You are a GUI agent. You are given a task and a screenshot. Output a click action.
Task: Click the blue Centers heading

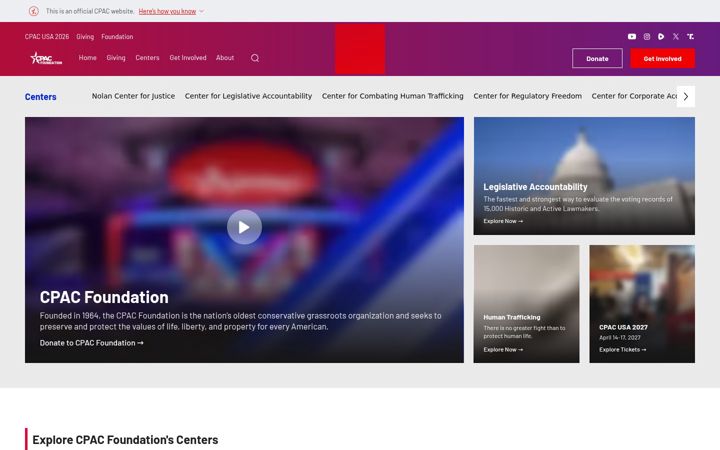click(x=40, y=97)
